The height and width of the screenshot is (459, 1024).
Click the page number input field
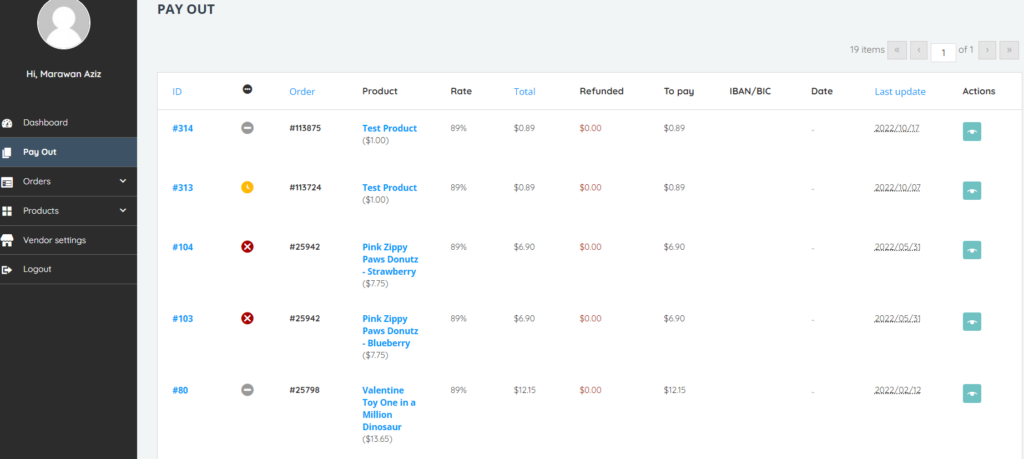[942, 51]
